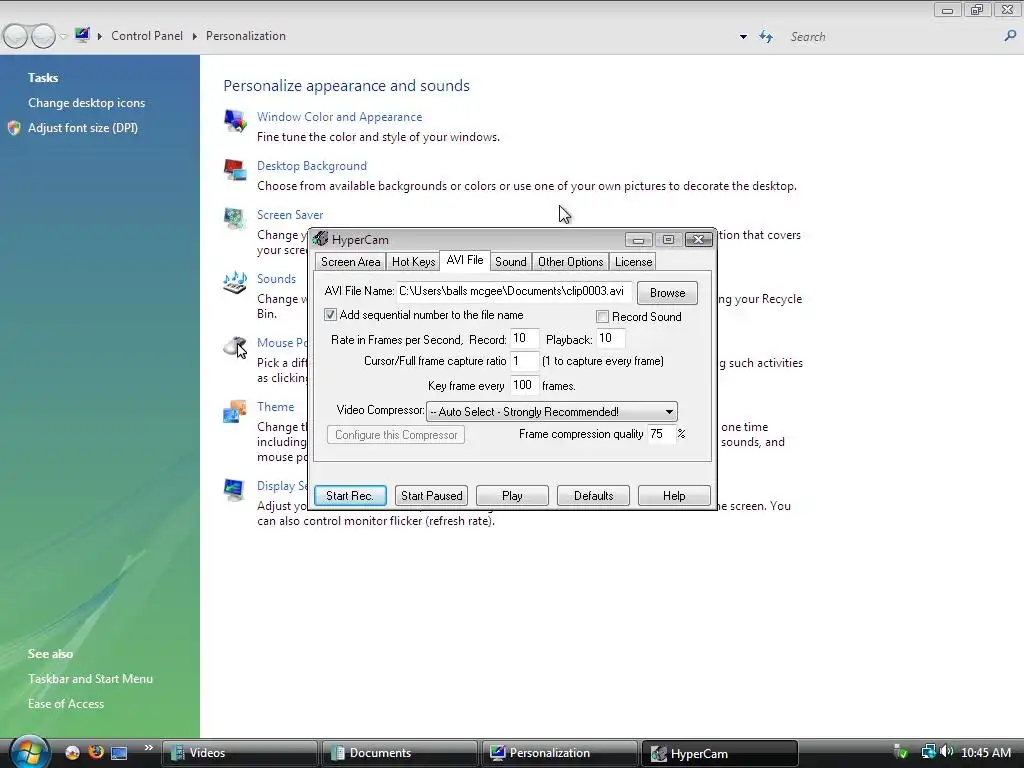
Task: Click the Key frame every field
Action: 524,385
